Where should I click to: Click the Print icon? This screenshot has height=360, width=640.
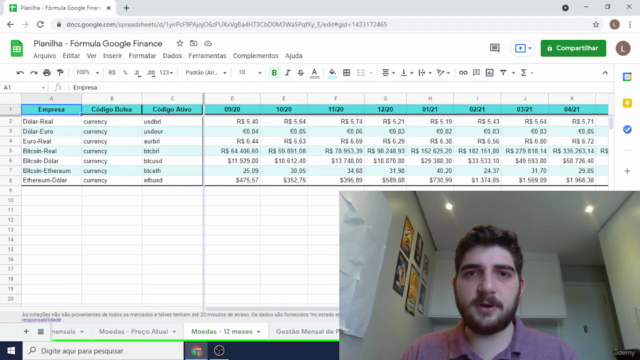47,73
